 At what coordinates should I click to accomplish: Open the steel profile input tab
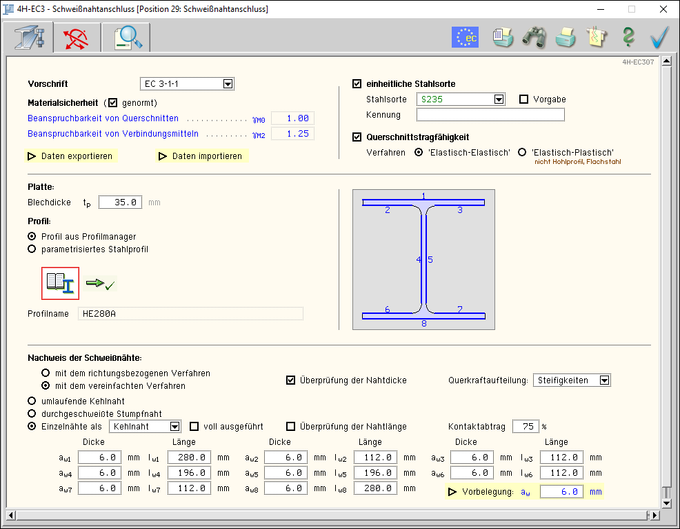[27, 38]
